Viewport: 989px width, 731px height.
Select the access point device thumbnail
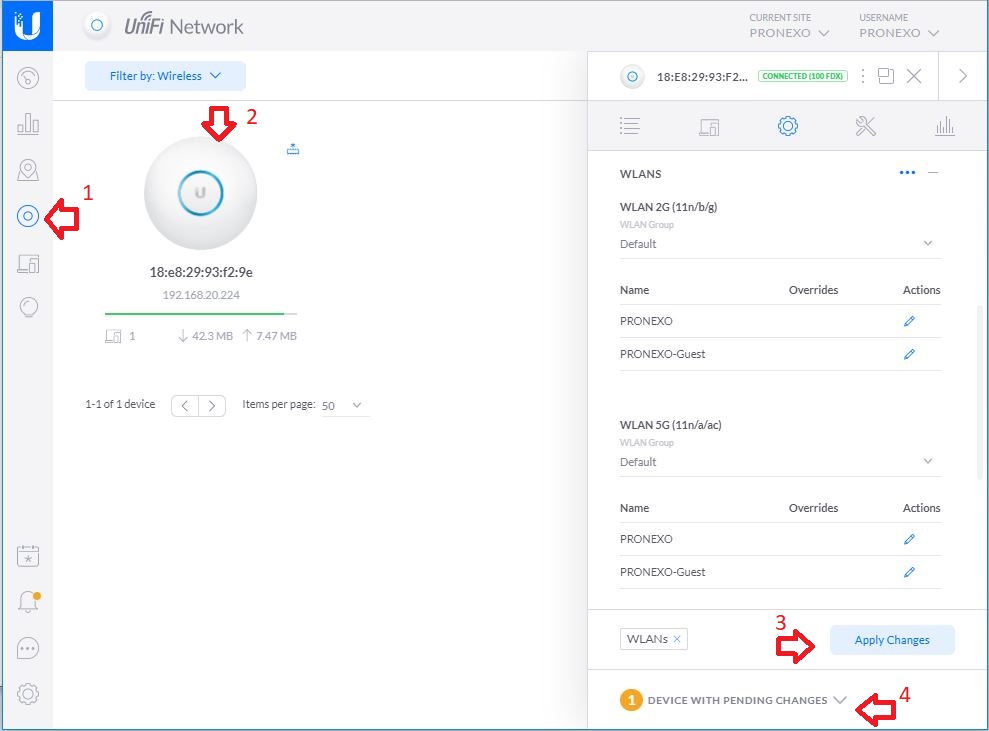(201, 193)
